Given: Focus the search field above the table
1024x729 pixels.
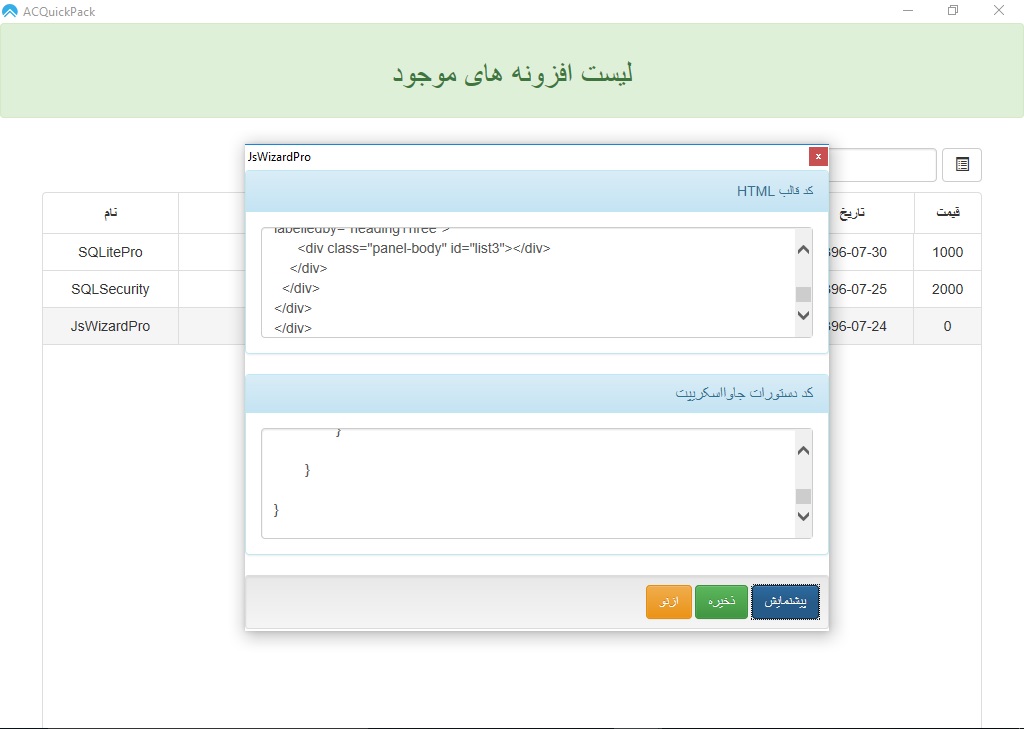Looking at the screenshot, I should (x=882, y=165).
